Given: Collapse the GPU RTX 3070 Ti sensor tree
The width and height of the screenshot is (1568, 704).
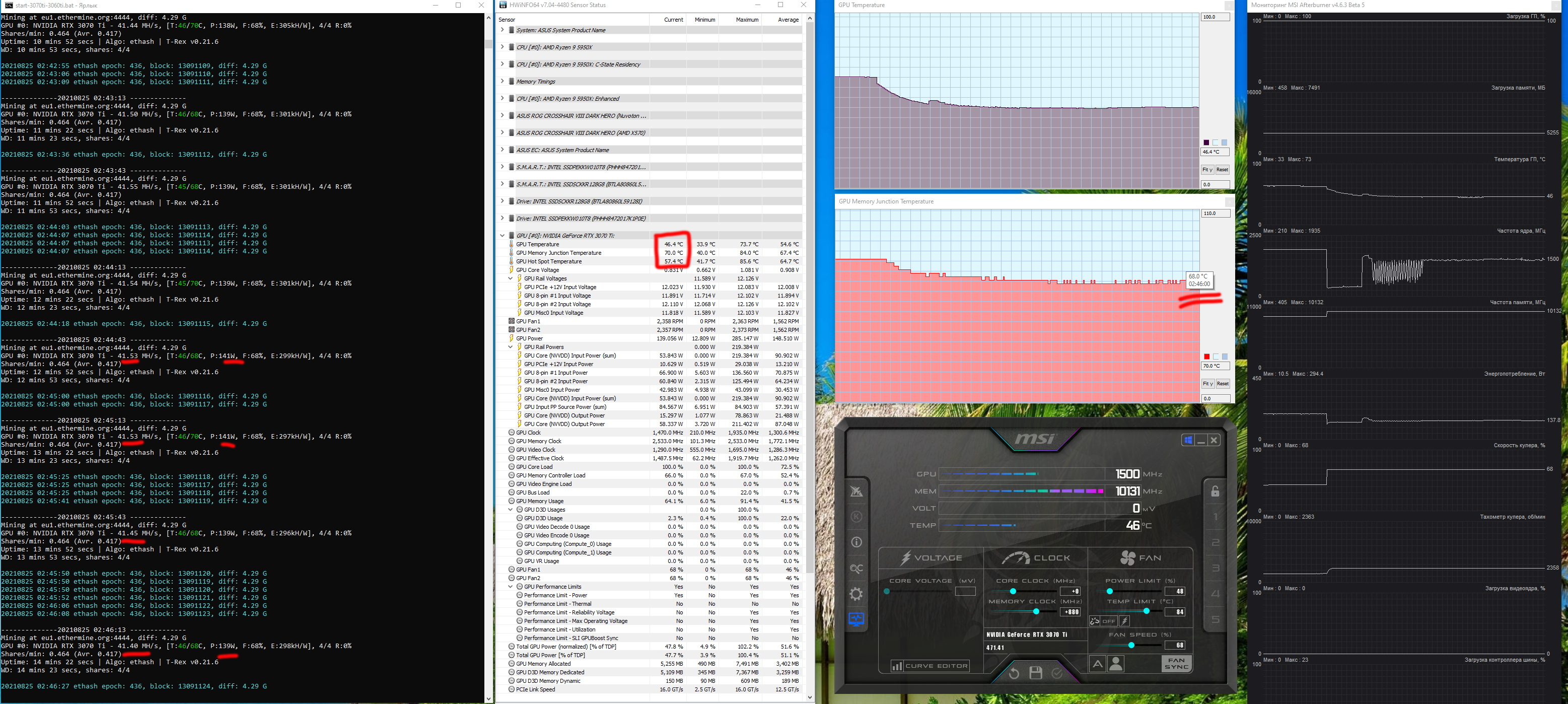Looking at the screenshot, I should (x=502, y=236).
